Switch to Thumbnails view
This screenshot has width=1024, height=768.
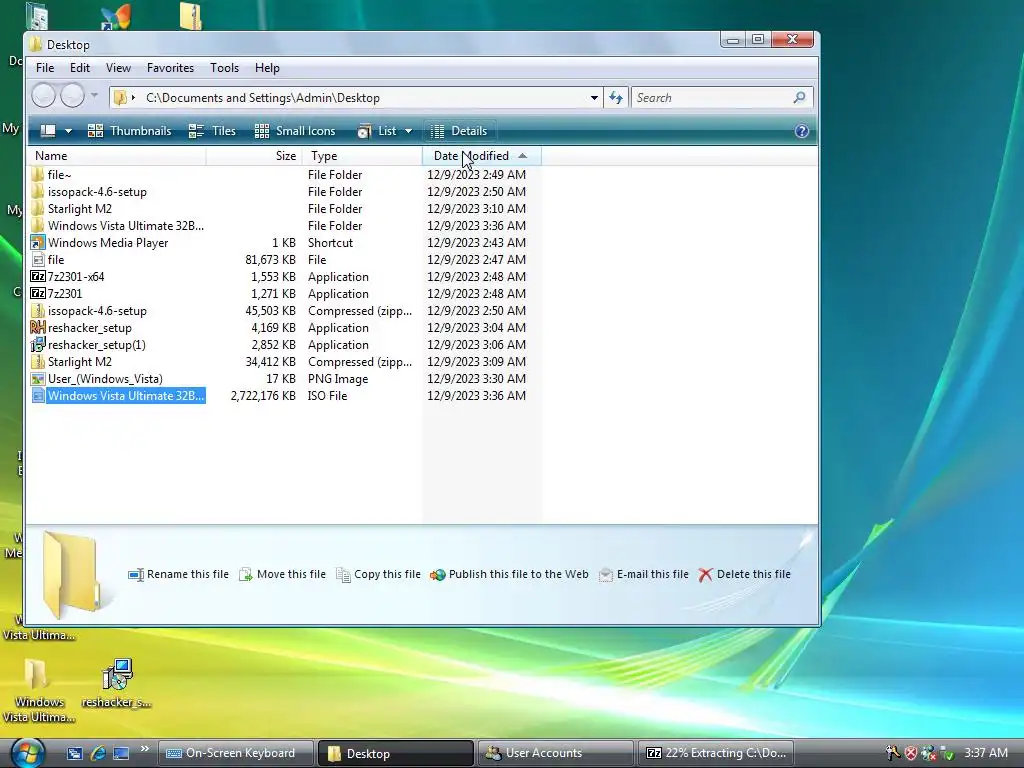[129, 131]
